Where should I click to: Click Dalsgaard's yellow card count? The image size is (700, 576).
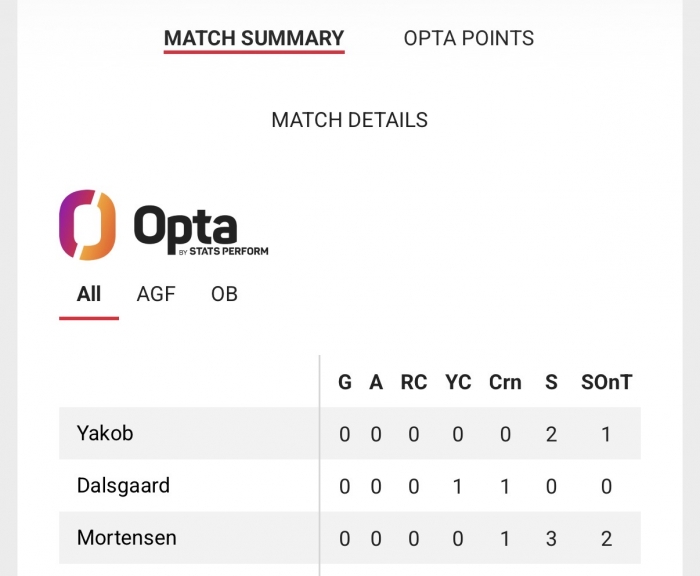[458, 486]
